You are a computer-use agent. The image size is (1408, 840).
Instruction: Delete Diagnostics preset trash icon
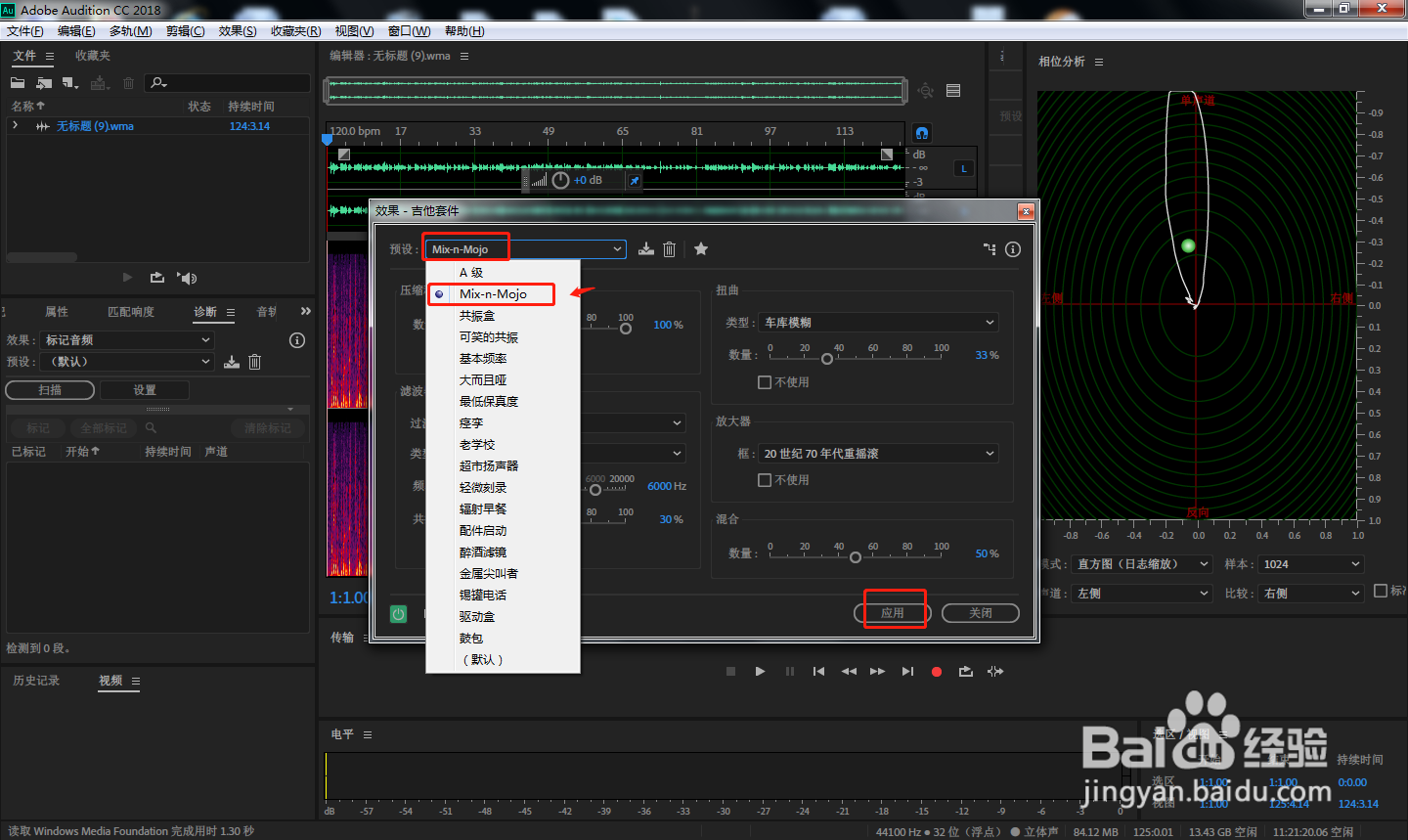254,362
